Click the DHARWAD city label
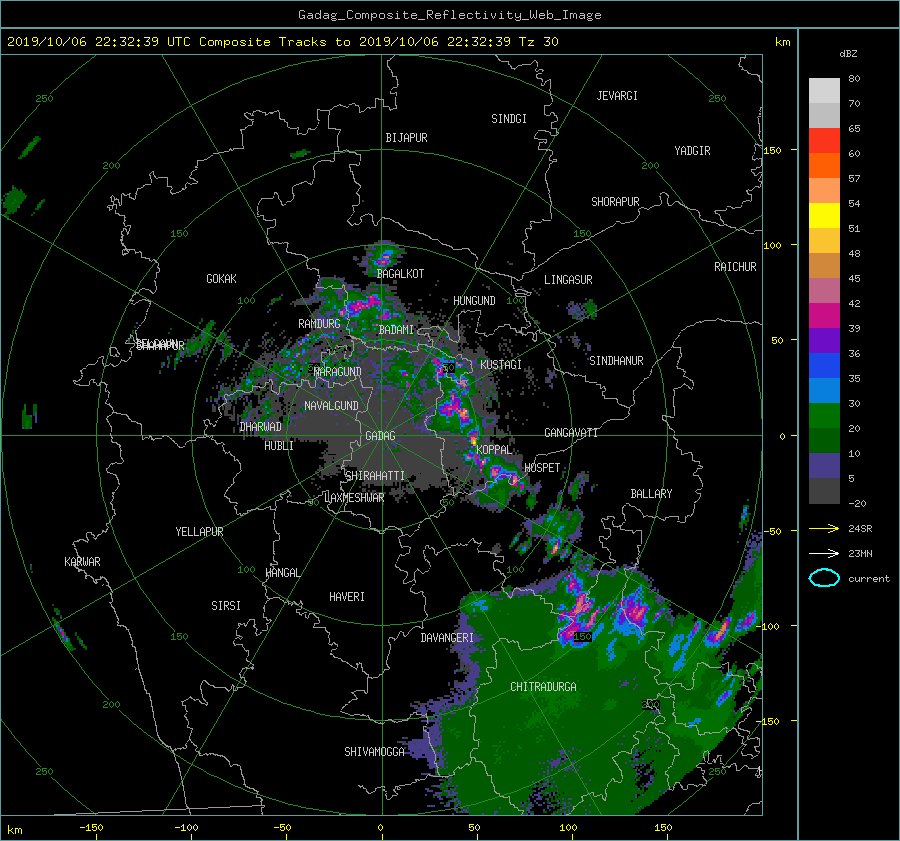Image resolution: width=900 pixels, height=841 pixels. [x=261, y=427]
